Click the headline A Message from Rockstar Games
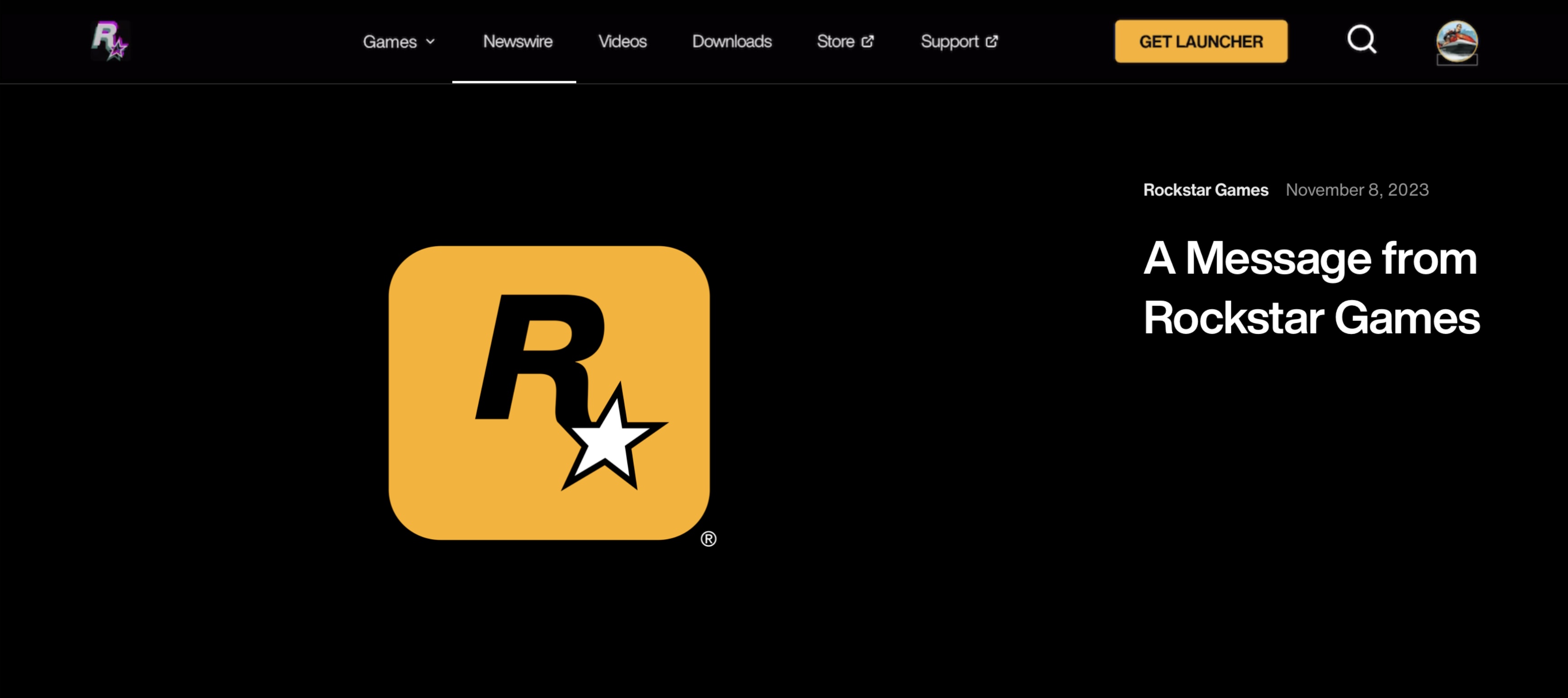Screen dimensions: 1568x698 coord(1311,288)
